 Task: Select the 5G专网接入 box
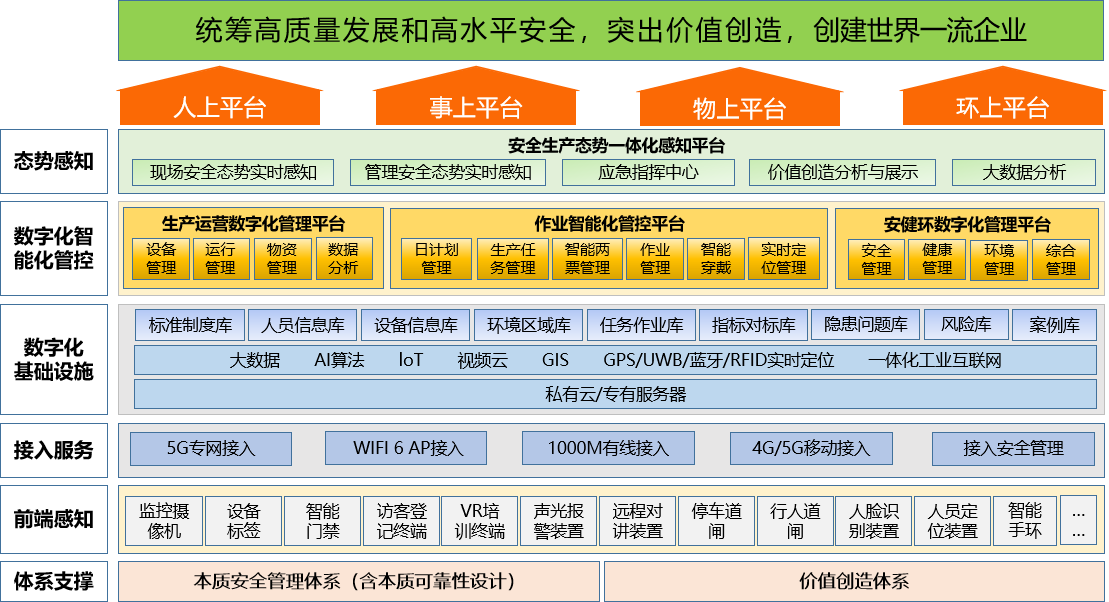coord(211,448)
